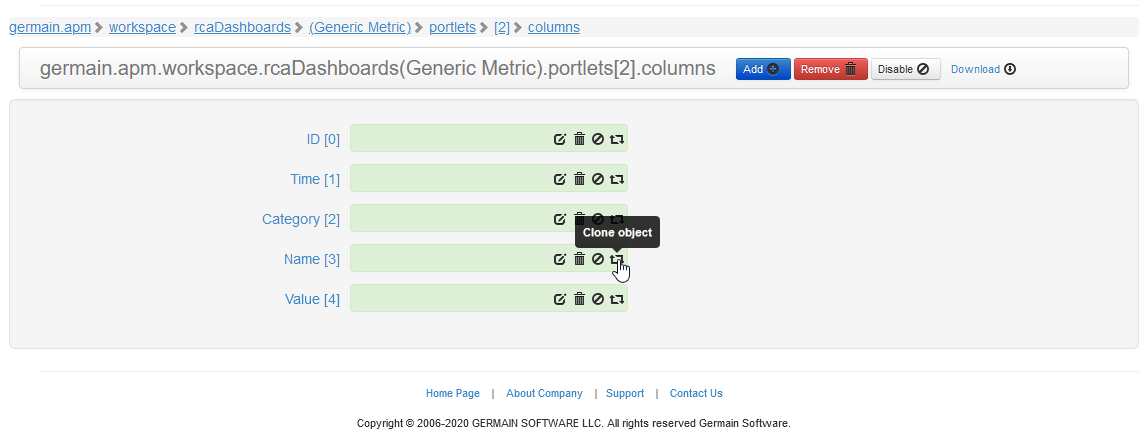
Task: Navigate to rcaDashboards breadcrumb
Action: point(242,27)
